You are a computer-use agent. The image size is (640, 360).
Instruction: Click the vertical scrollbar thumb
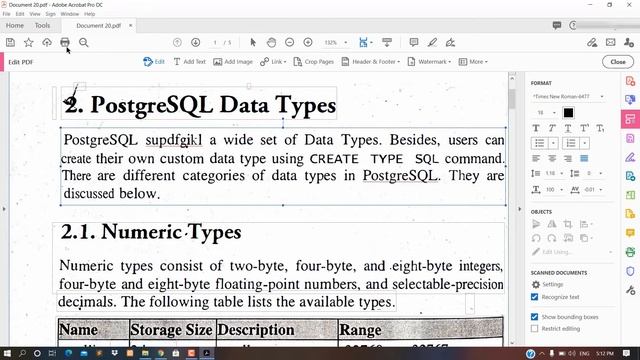512,98
